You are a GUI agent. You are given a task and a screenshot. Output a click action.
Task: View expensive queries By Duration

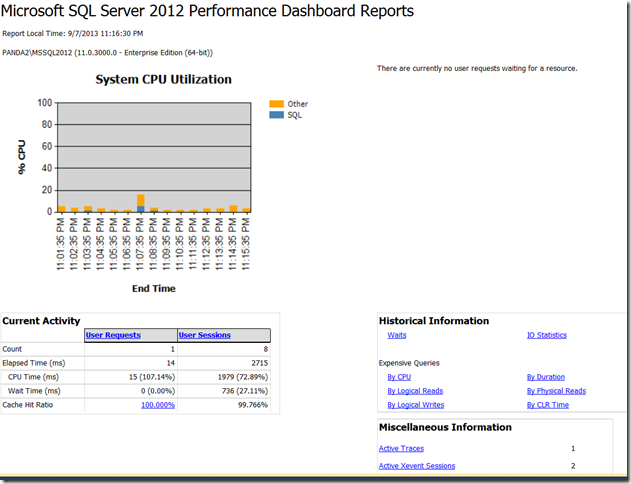tap(545, 377)
